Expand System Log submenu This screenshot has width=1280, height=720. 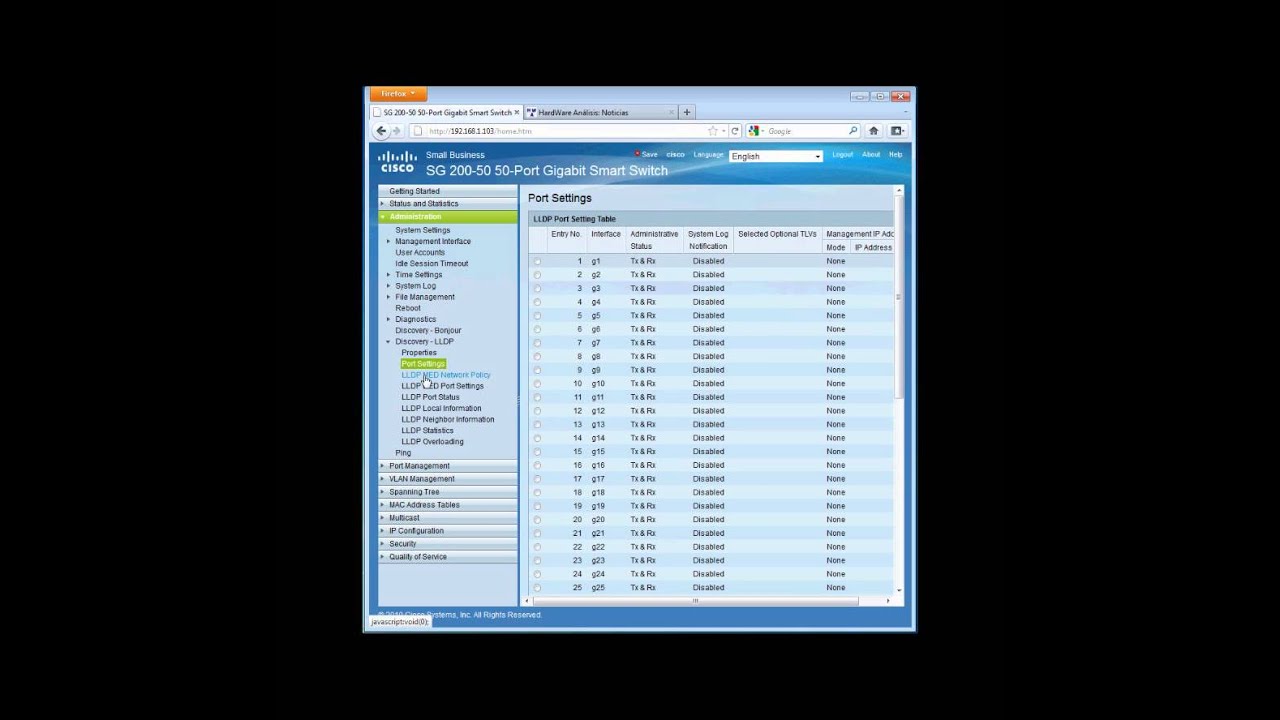(415, 286)
